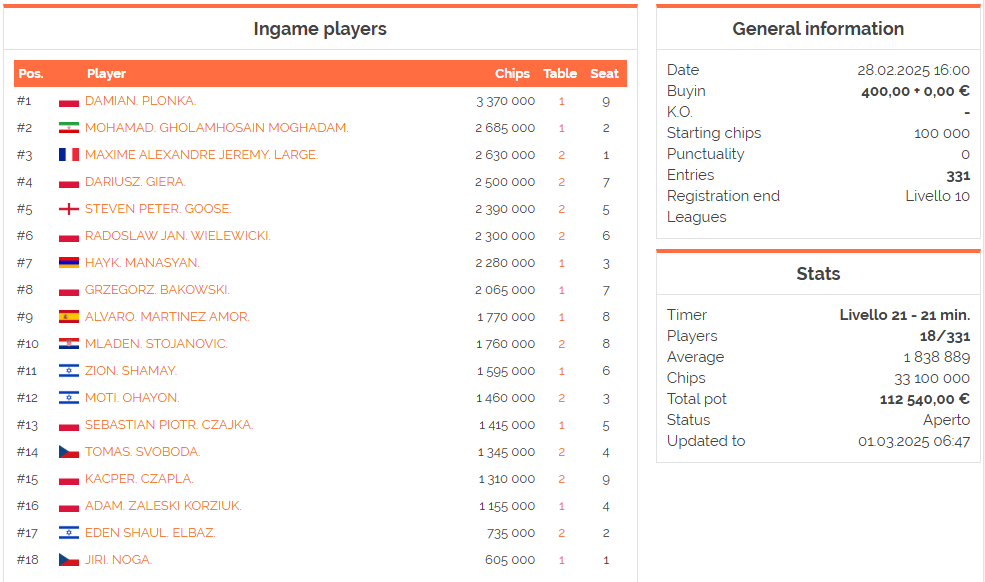Click Armenian flag next to Hayk Manasyan
This screenshot has height=582, width=985.
[x=68, y=263]
